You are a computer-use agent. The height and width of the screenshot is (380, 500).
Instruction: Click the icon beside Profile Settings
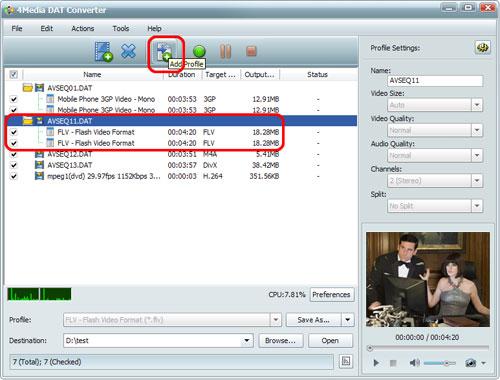[482, 48]
